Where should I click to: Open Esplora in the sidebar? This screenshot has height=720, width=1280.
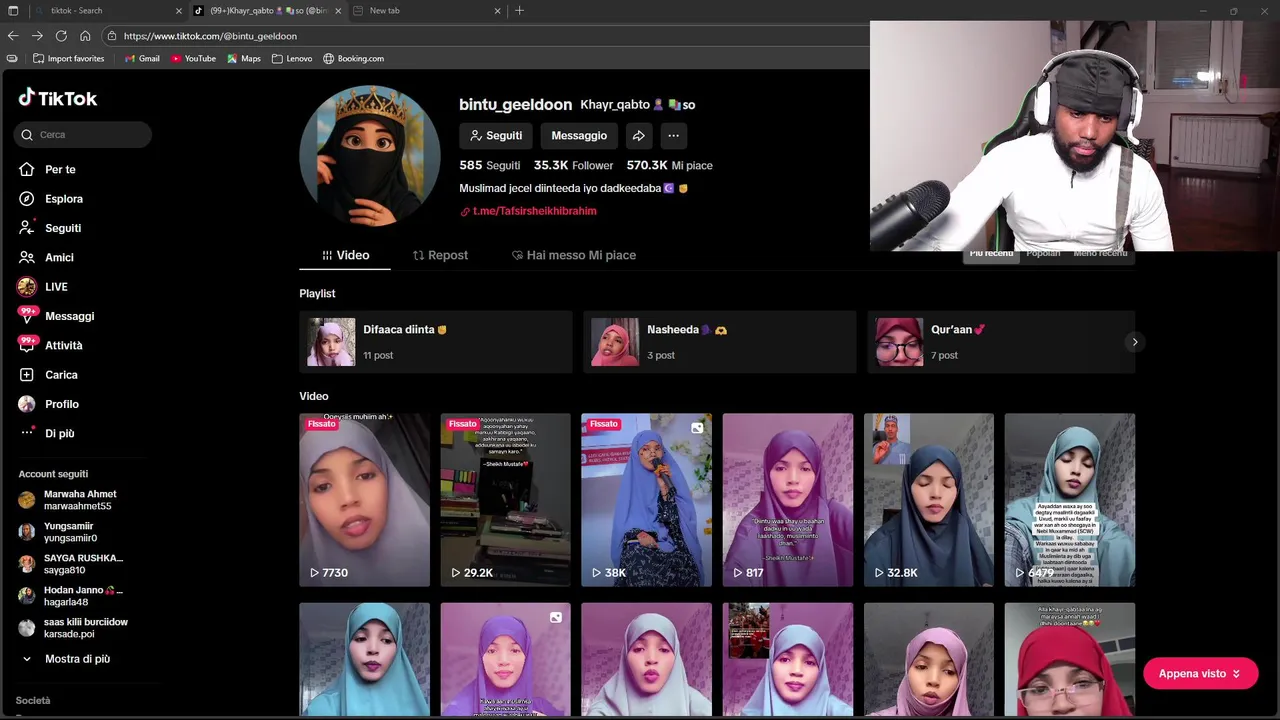[51, 199]
